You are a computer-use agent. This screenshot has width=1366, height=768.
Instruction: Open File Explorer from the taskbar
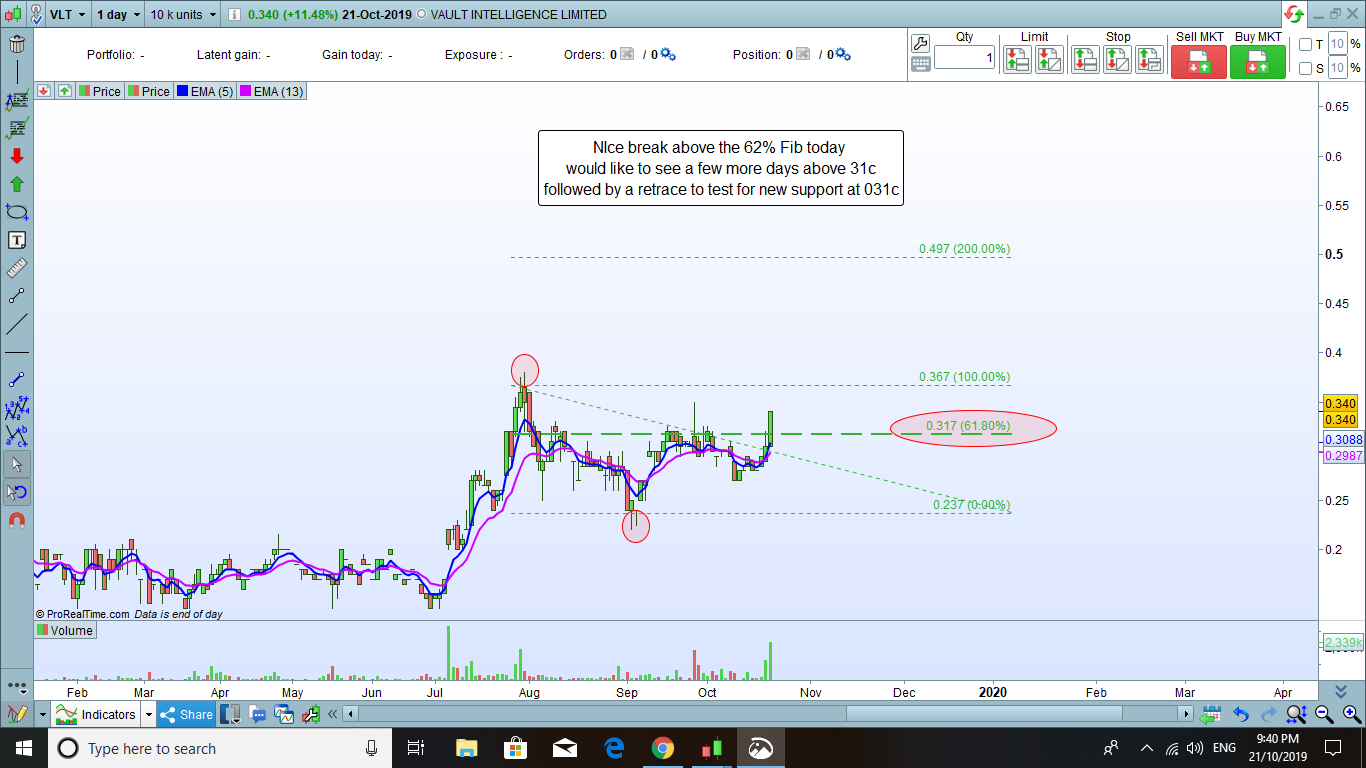point(467,748)
